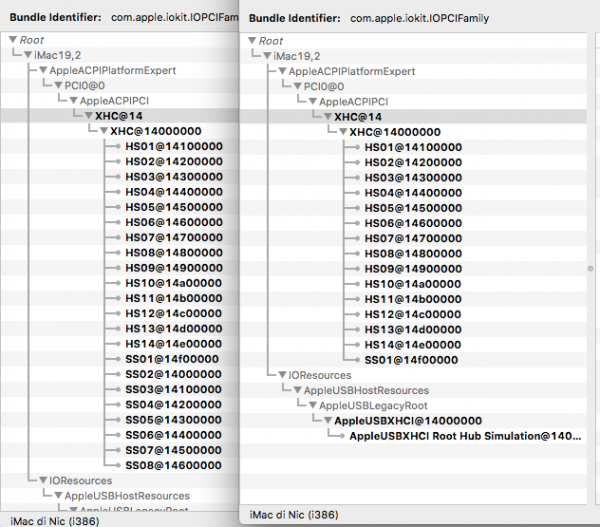Click iMac di Nic (i386) in left status bar

[x=55, y=521]
